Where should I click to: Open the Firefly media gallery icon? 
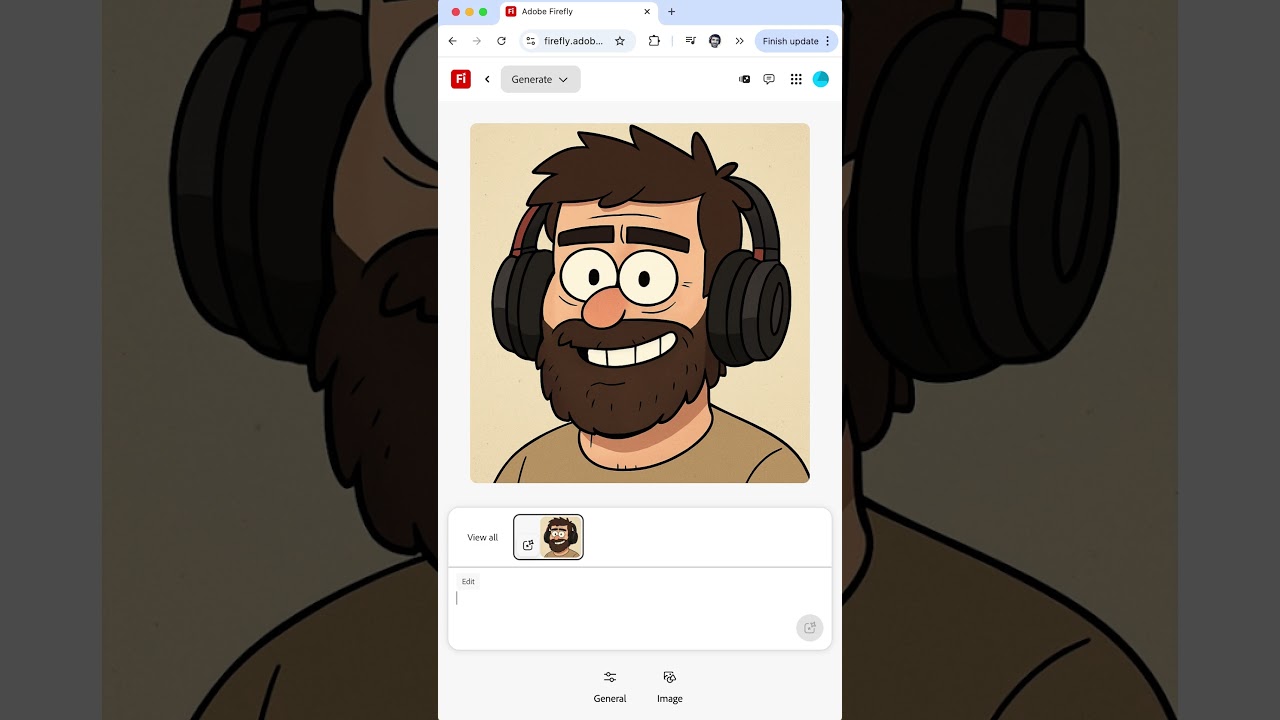point(744,79)
